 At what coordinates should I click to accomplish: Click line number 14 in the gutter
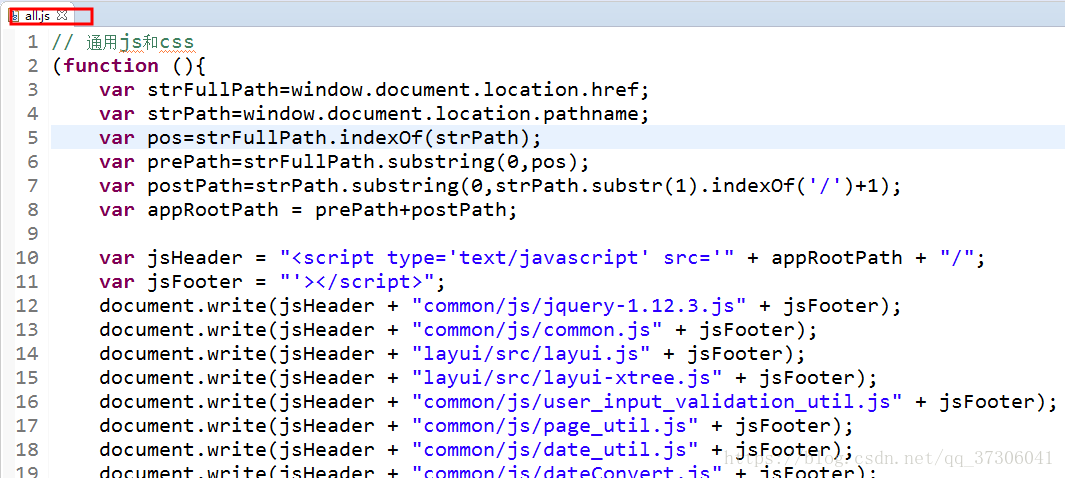click(27, 354)
